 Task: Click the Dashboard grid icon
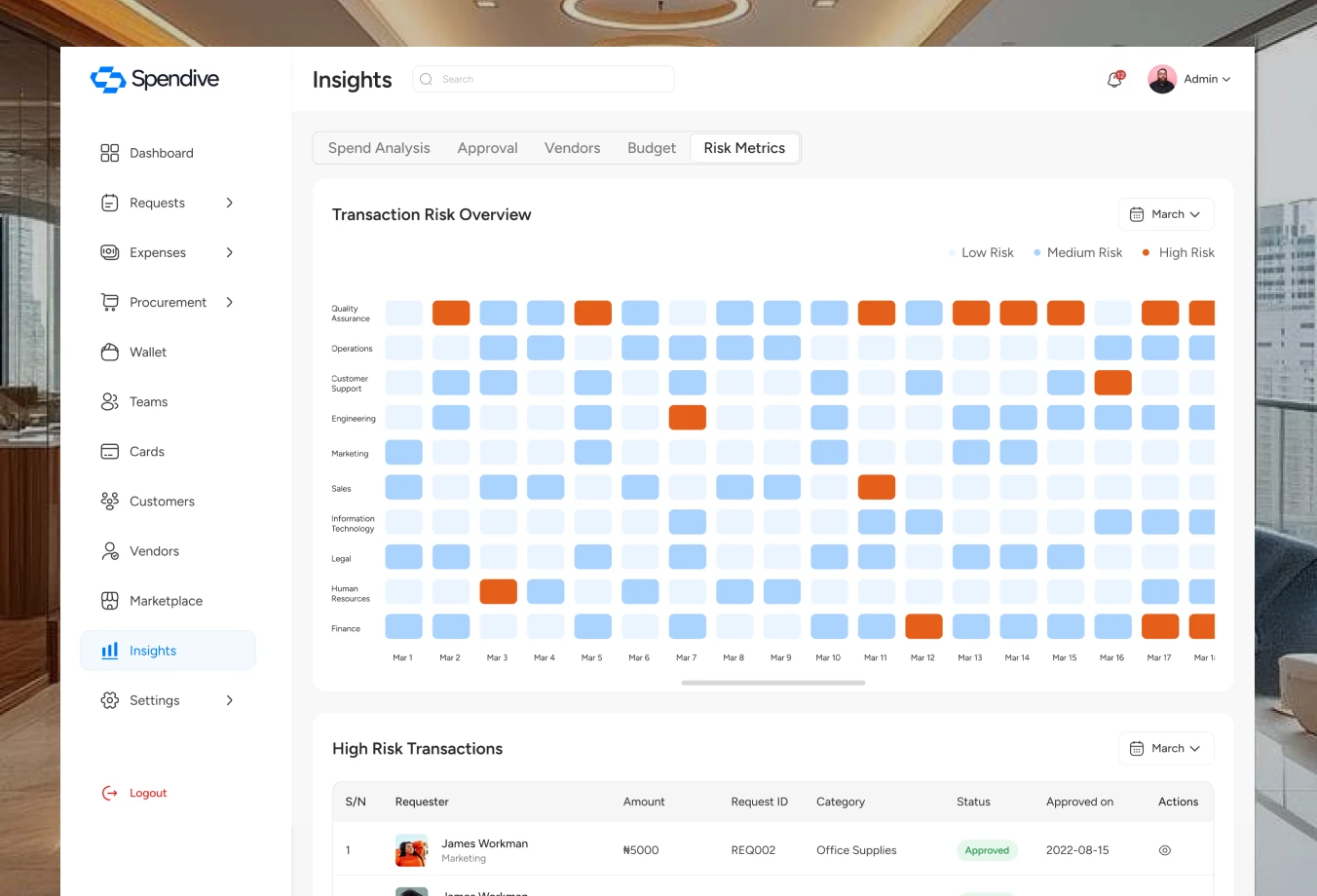(110, 153)
